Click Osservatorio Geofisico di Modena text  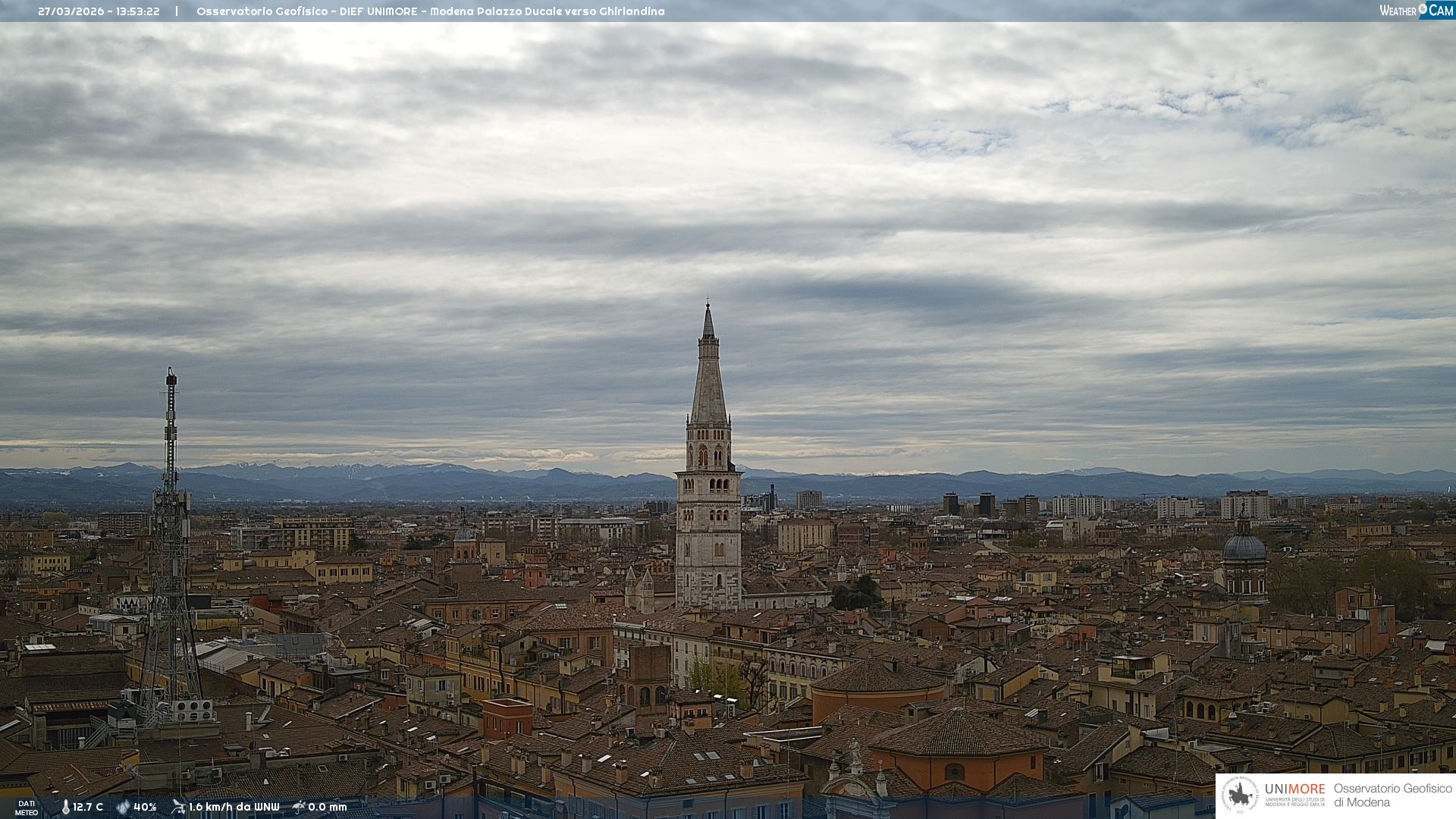(1392, 795)
